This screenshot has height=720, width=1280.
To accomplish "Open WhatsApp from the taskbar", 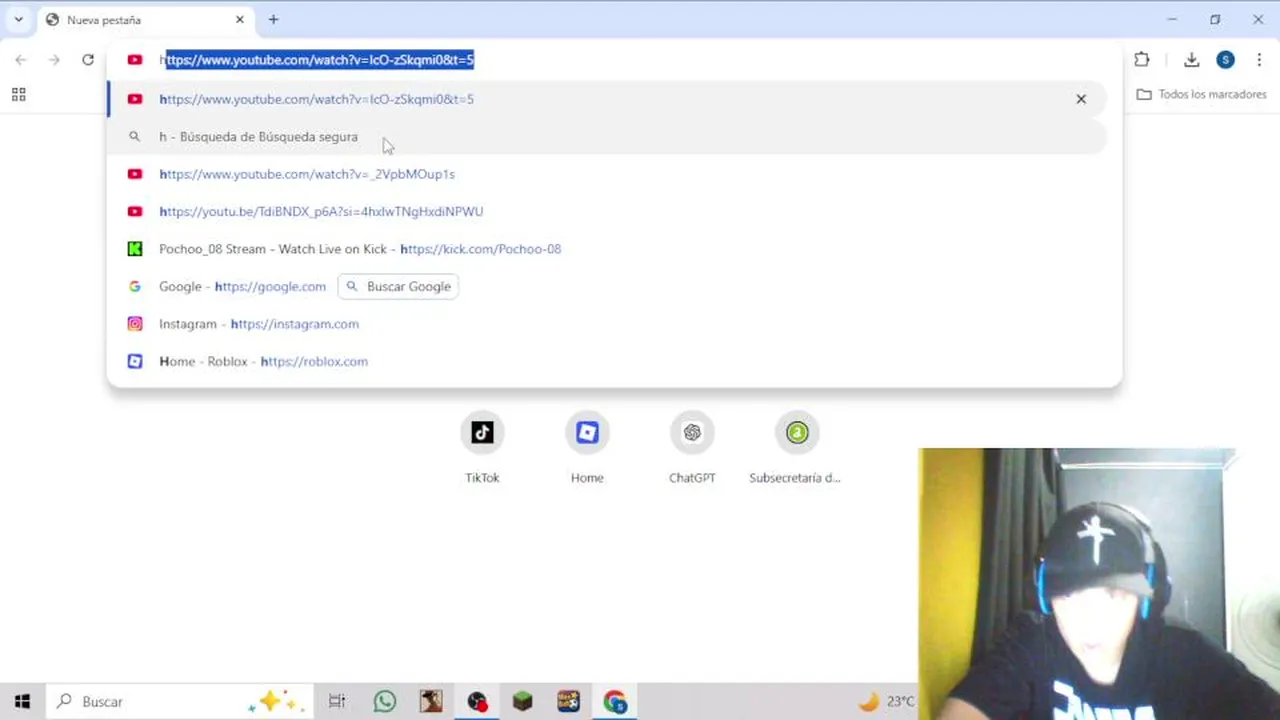I will pyautogui.click(x=385, y=702).
